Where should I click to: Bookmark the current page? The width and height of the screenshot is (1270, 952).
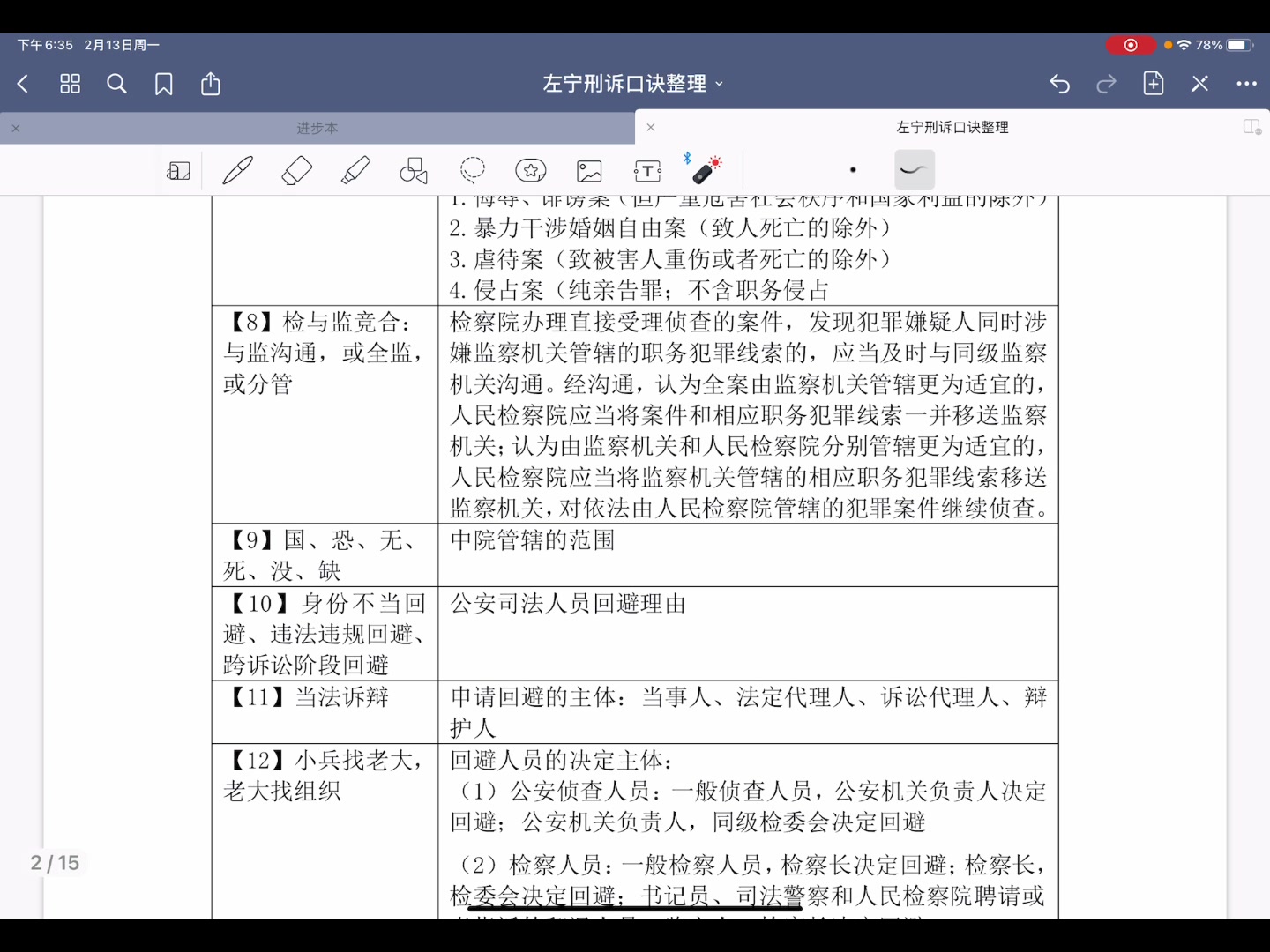(x=164, y=84)
